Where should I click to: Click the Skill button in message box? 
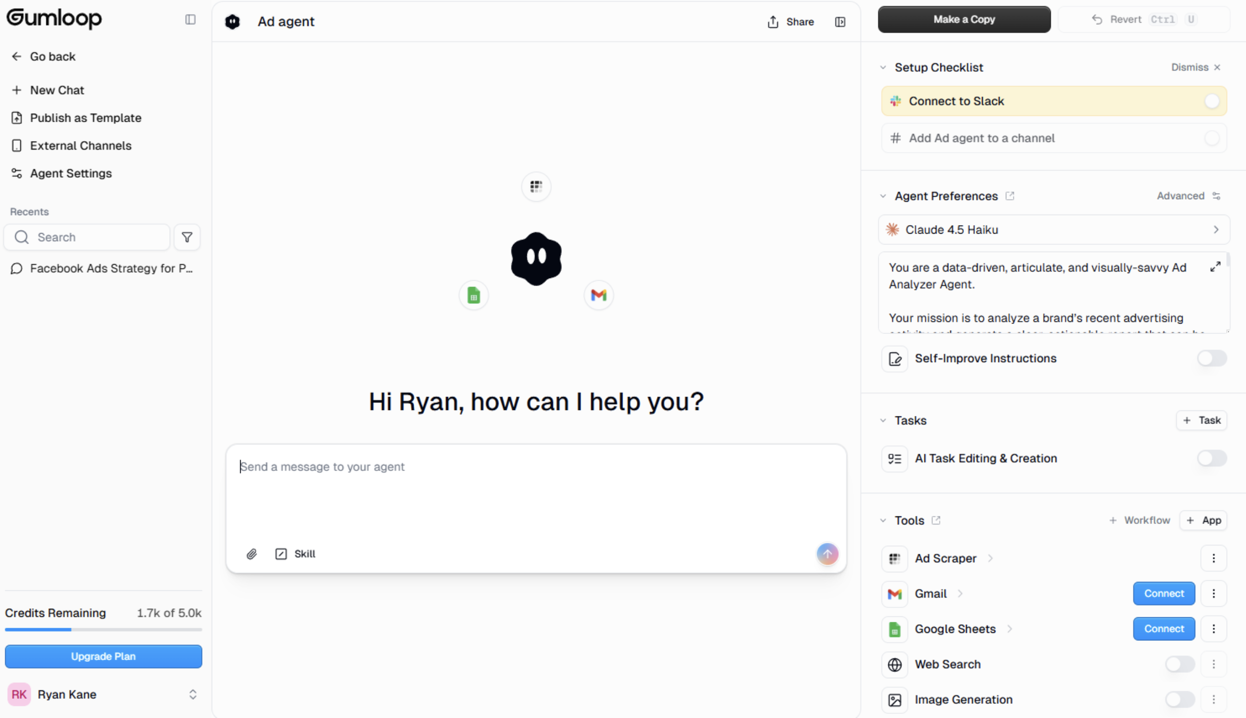[295, 554]
